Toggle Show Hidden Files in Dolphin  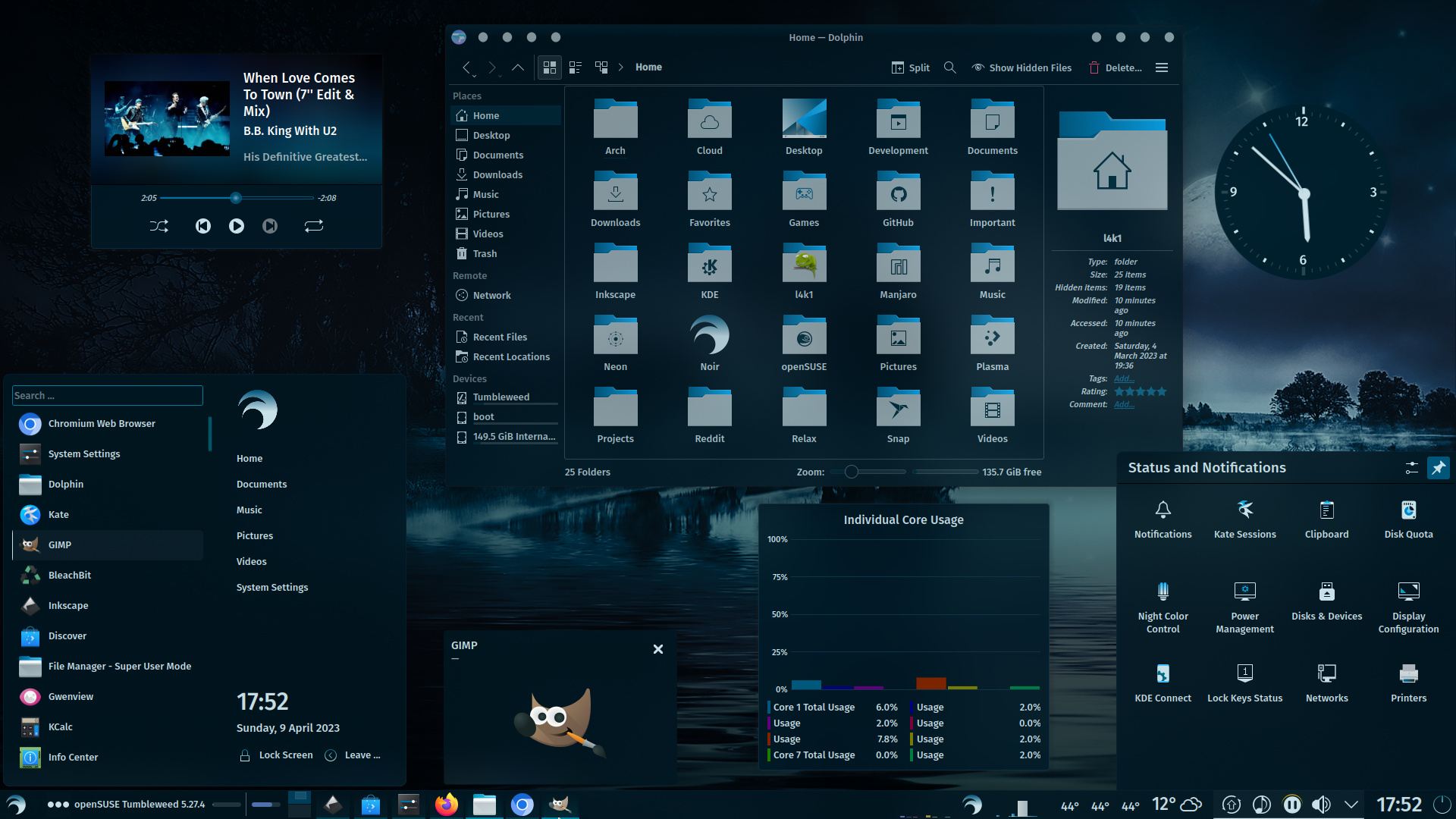tap(1022, 67)
